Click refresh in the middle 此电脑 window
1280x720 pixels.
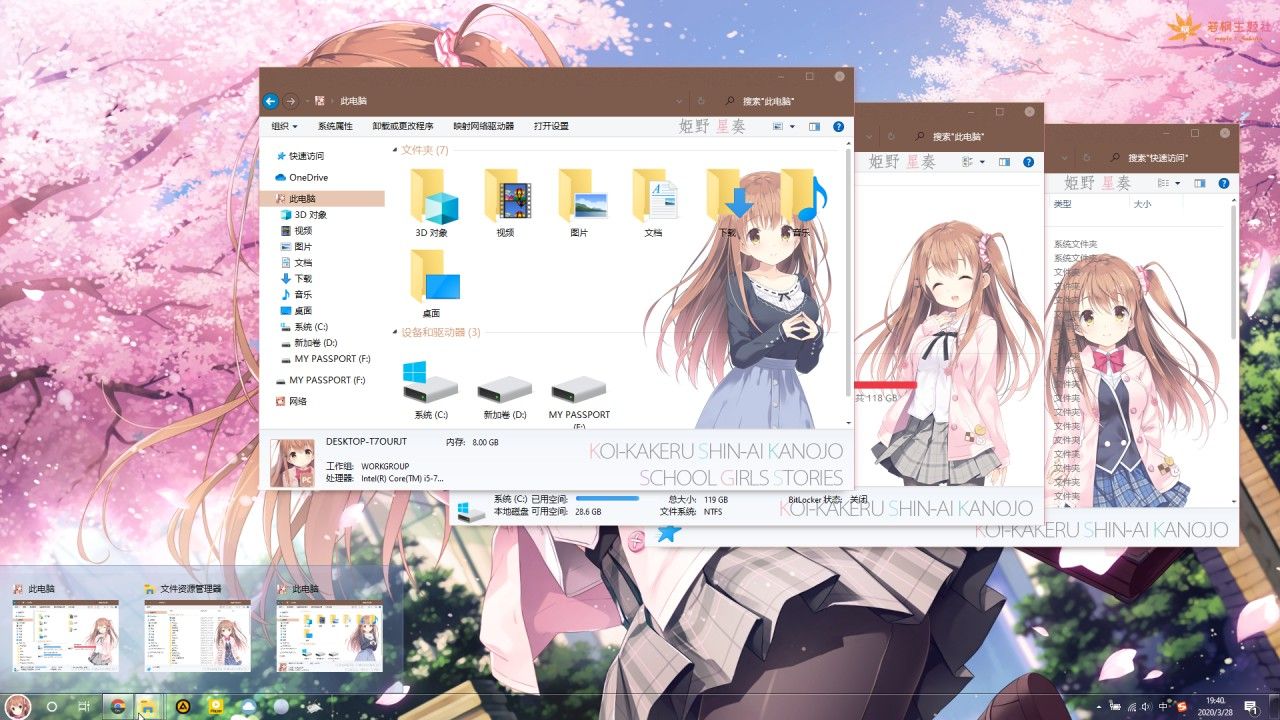(x=892, y=136)
